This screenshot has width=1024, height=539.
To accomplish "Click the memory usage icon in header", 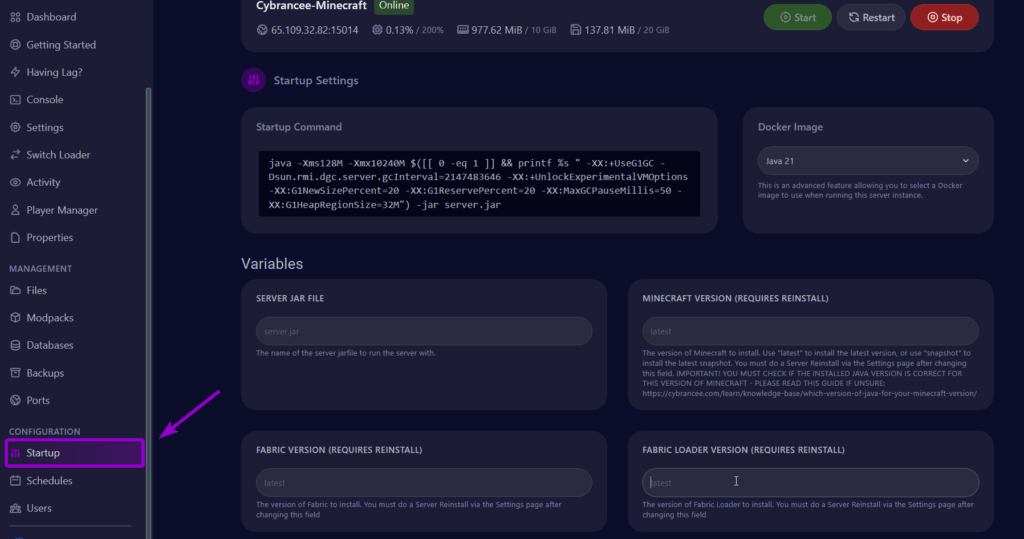I will 462,30.
